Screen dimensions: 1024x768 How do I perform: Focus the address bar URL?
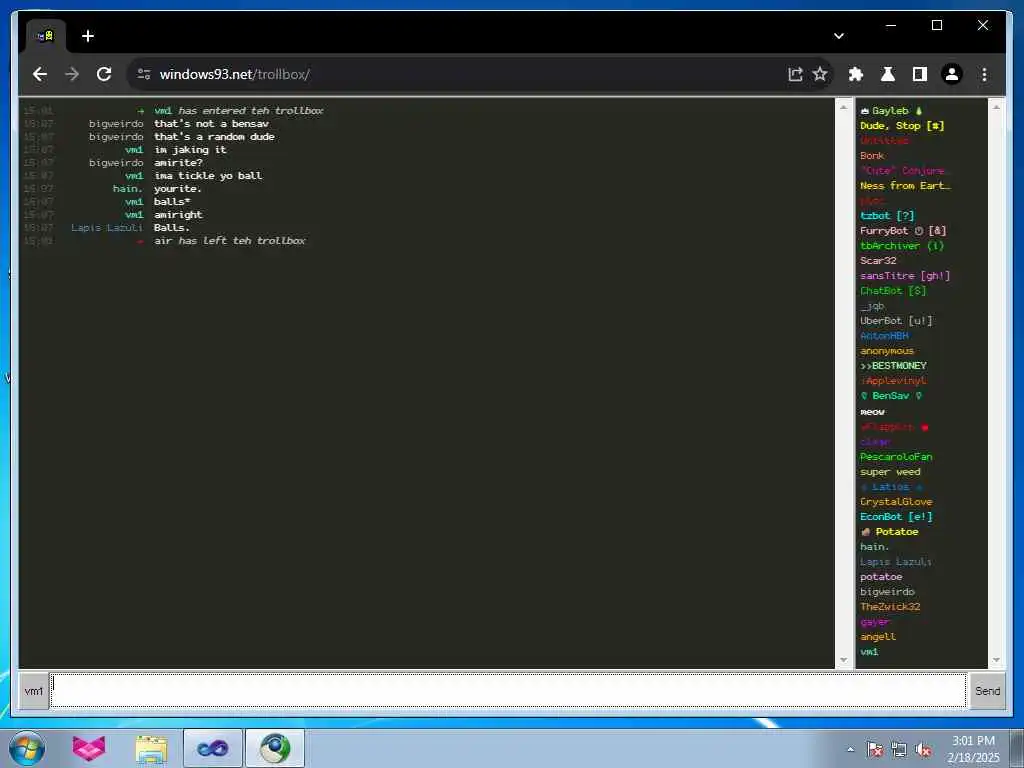[x=234, y=74]
